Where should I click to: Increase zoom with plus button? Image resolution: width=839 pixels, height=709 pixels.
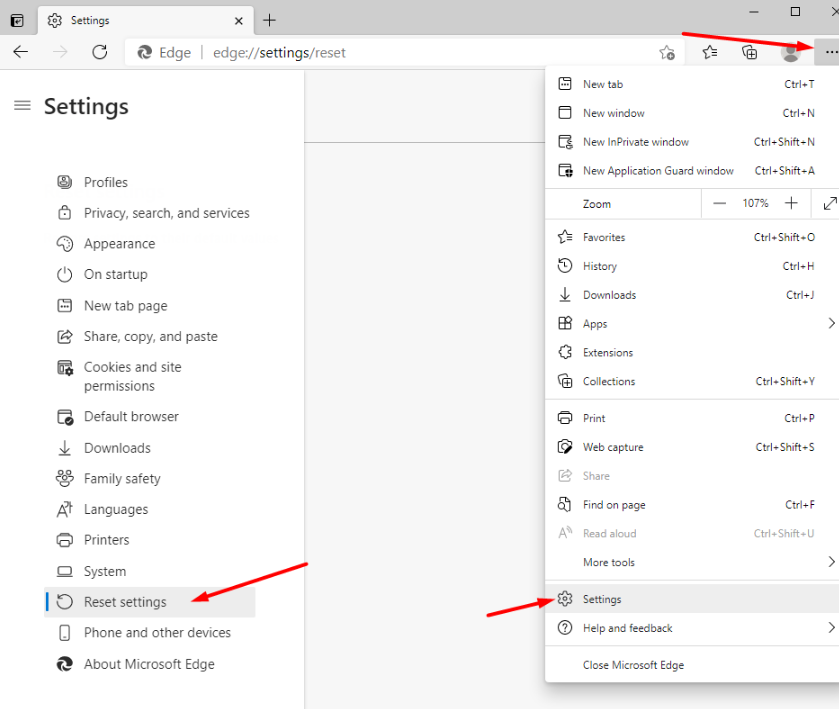791,203
